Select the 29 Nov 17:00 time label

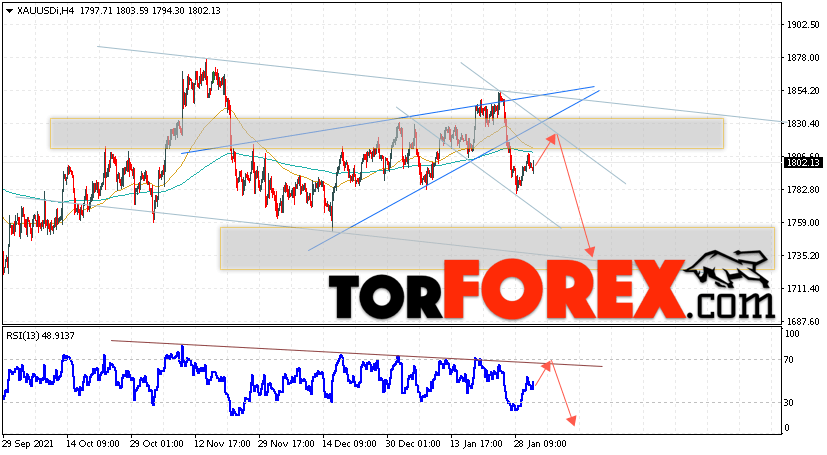point(285,444)
